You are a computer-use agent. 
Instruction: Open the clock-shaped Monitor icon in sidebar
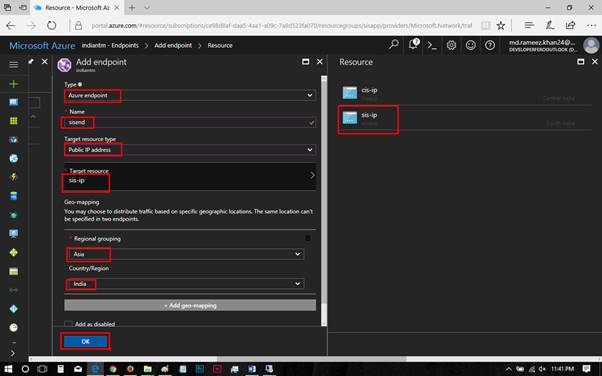[x=13, y=328]
